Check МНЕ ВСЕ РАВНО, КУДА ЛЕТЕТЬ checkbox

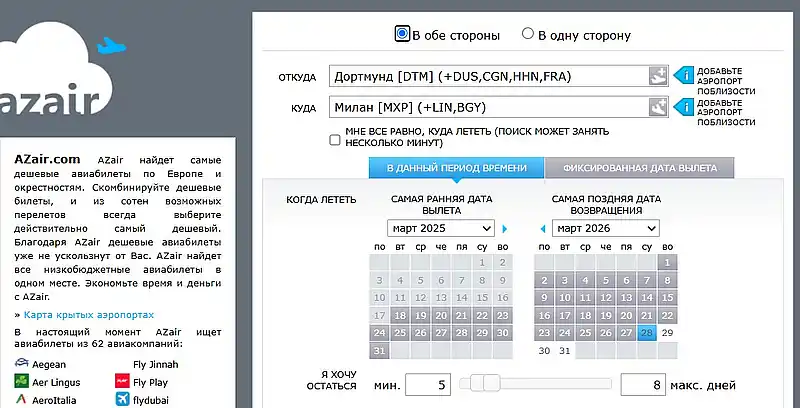(335, 140)
